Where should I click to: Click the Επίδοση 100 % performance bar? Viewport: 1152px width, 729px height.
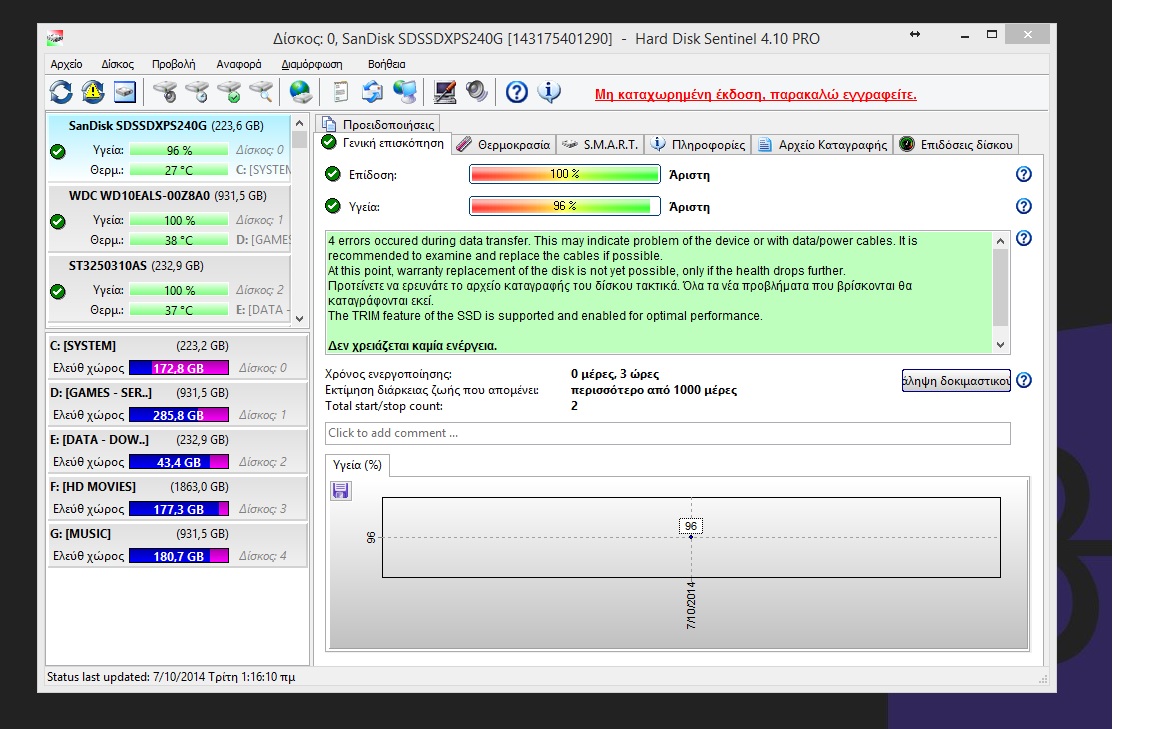[x=564, y=174]
